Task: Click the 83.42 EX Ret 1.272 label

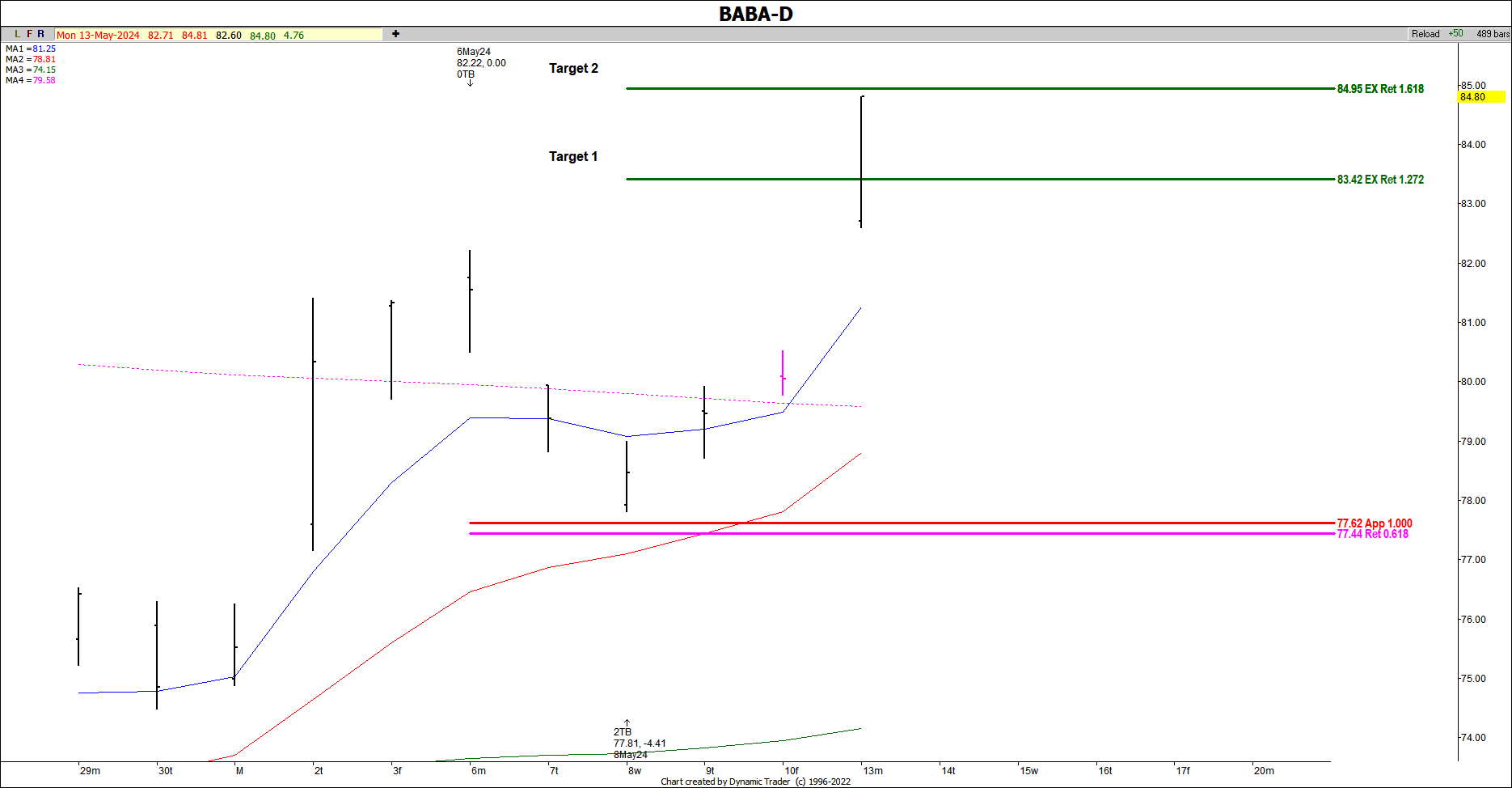Action: tap(1380, 180)
